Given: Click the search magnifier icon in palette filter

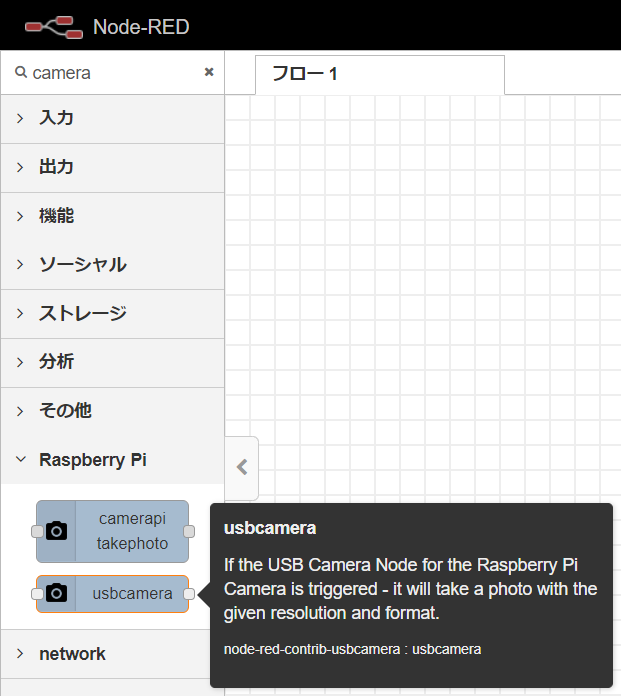Looking at the screenshot, I should (x=21, y=71).
